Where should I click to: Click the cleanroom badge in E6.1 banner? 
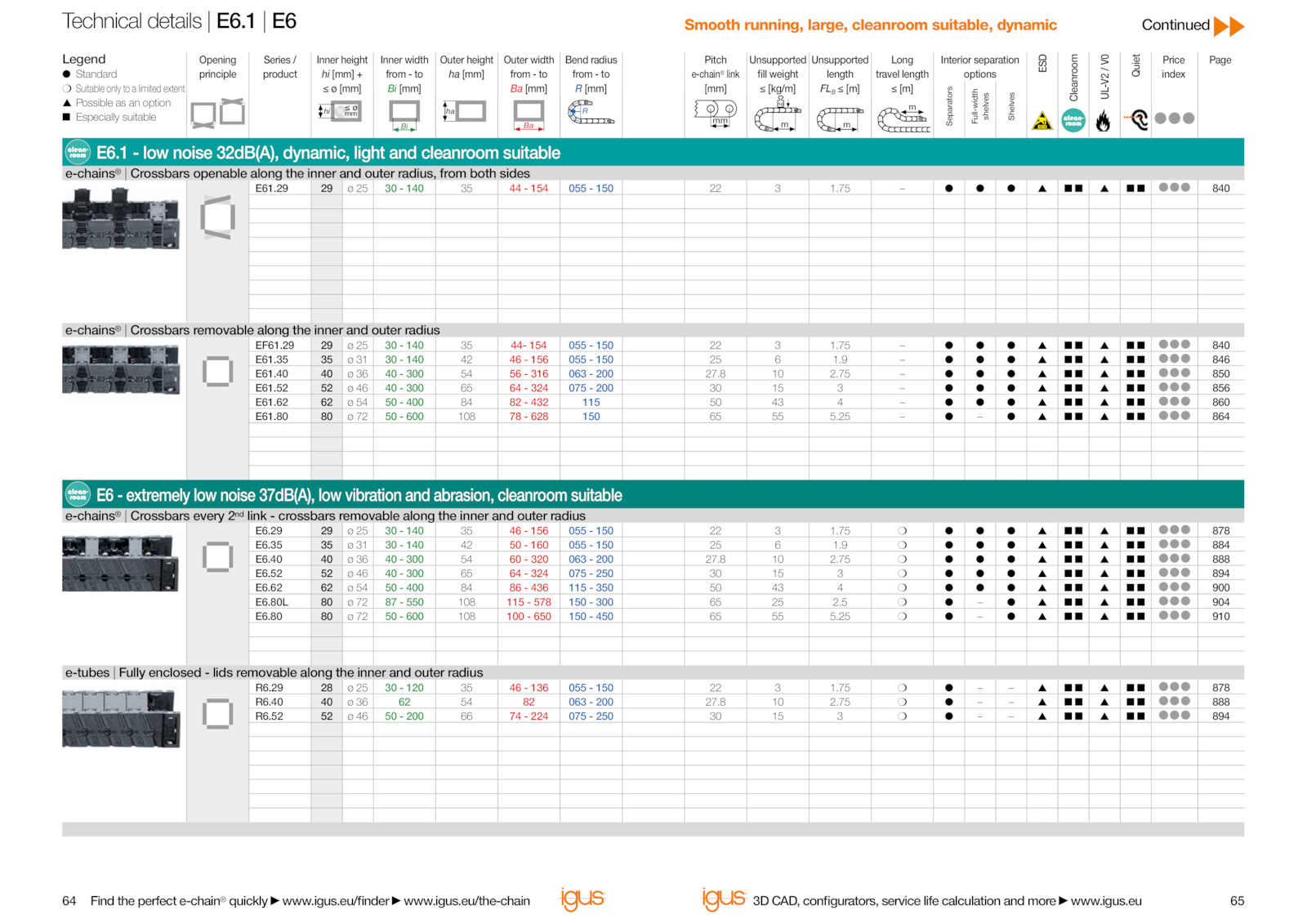78,153
